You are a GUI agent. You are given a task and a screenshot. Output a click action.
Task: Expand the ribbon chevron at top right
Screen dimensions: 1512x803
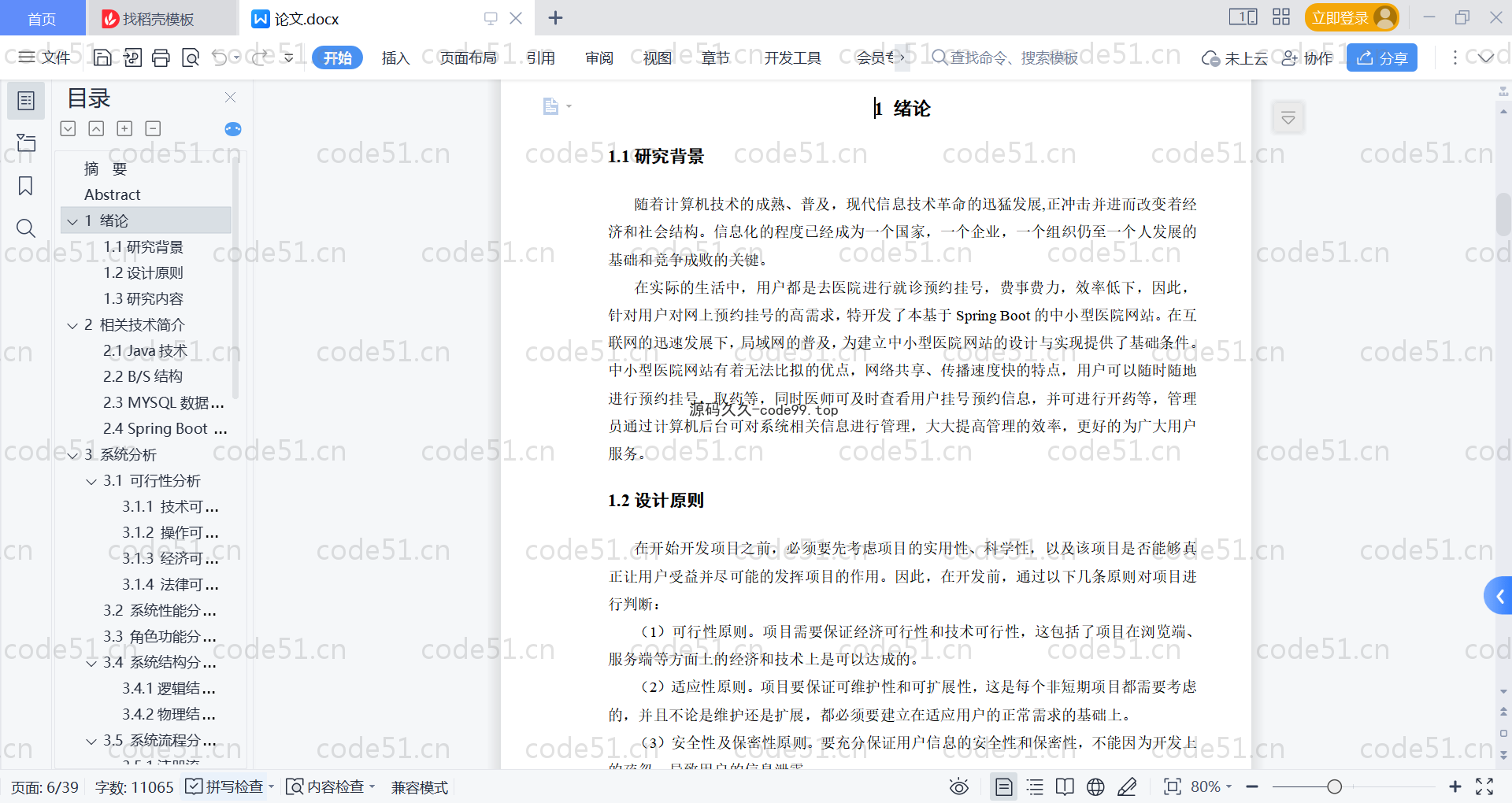pyautogui.click(x=1485, y=57)
